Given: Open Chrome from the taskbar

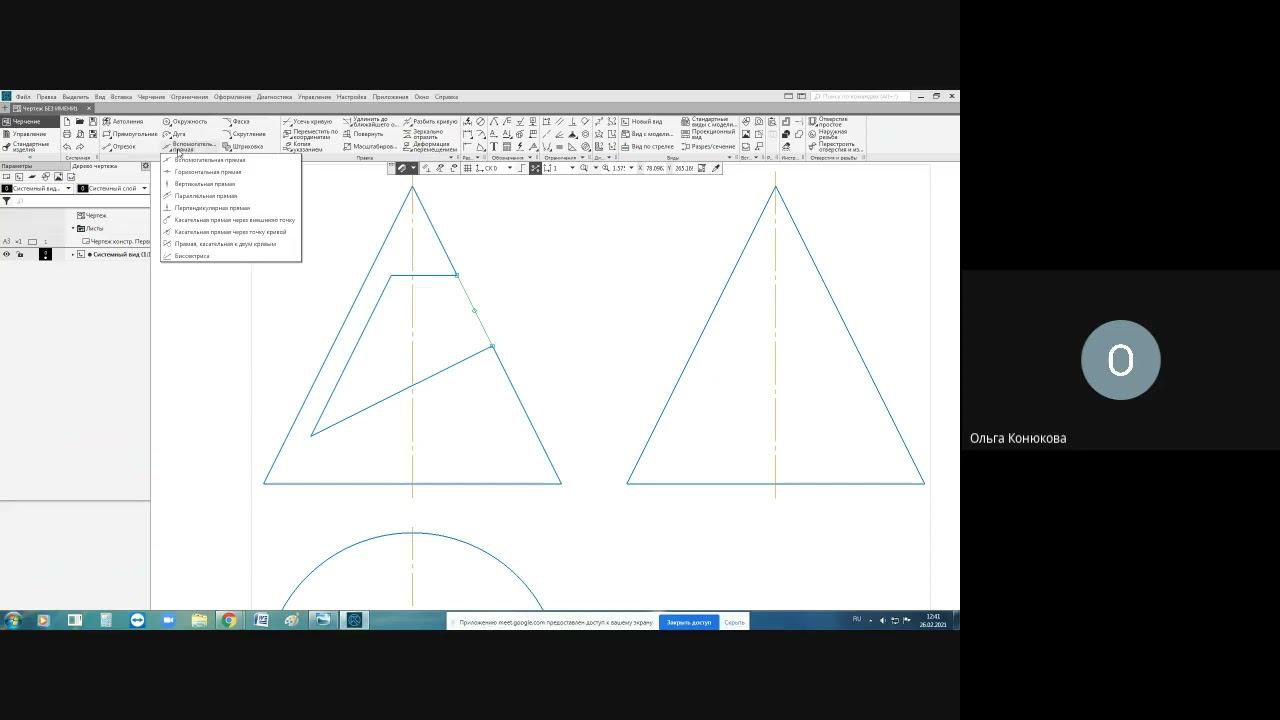Looking at the screenshot, I should coord(229,621).
